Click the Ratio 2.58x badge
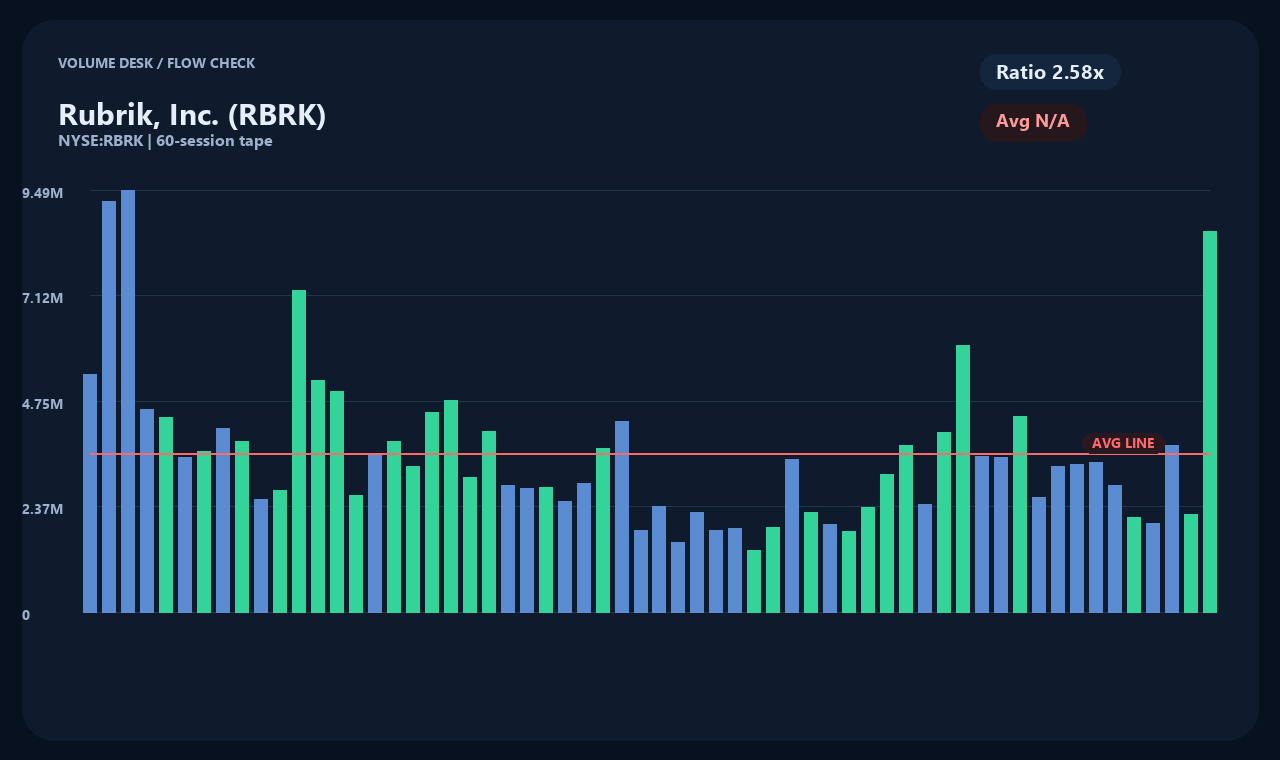1280x760 pixels. click(x=1050, y=72)
